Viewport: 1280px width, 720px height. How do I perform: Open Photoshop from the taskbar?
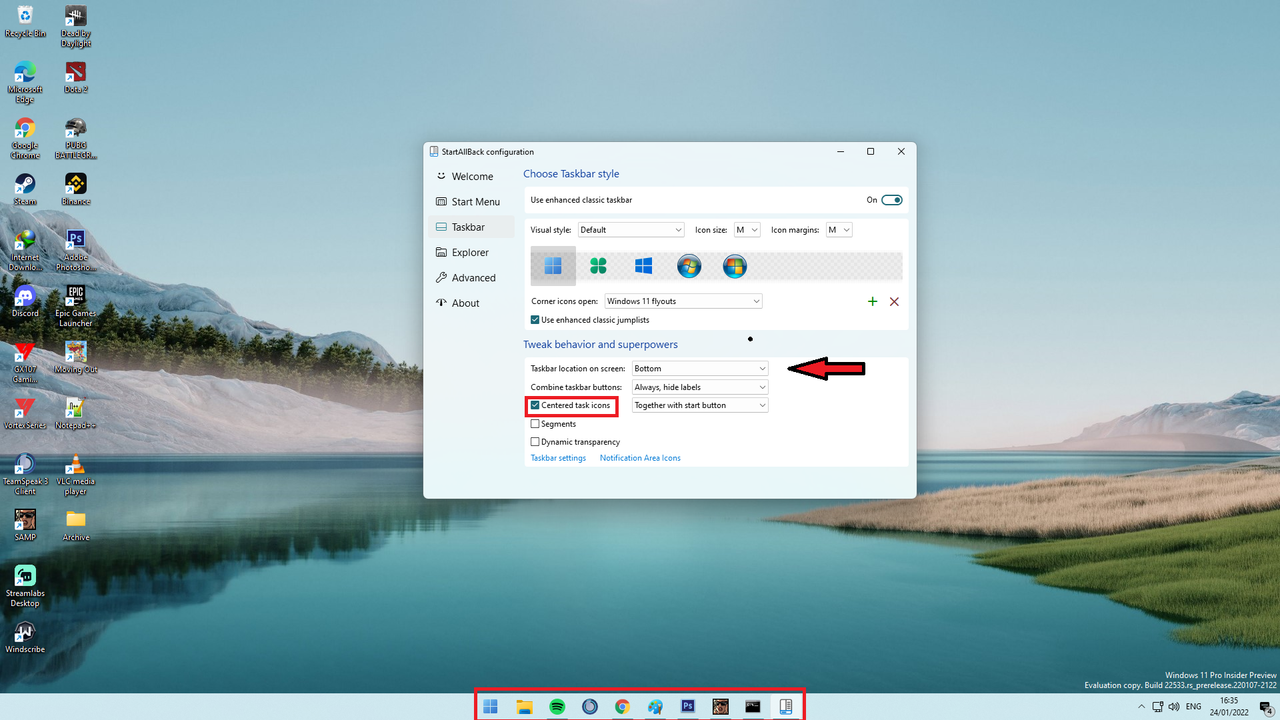(x=688, y=706)
